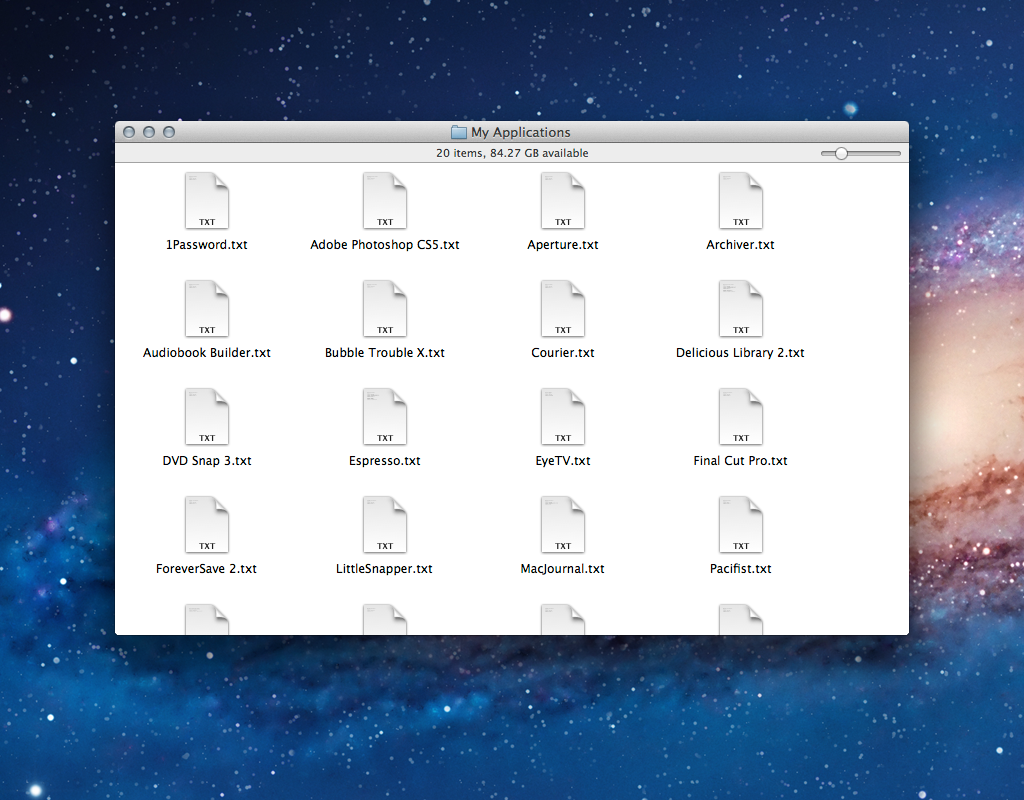The image size is (1024, 800).
Task: Select the Audiobook Builder.txt file icon
Action: tap(207, 309)
